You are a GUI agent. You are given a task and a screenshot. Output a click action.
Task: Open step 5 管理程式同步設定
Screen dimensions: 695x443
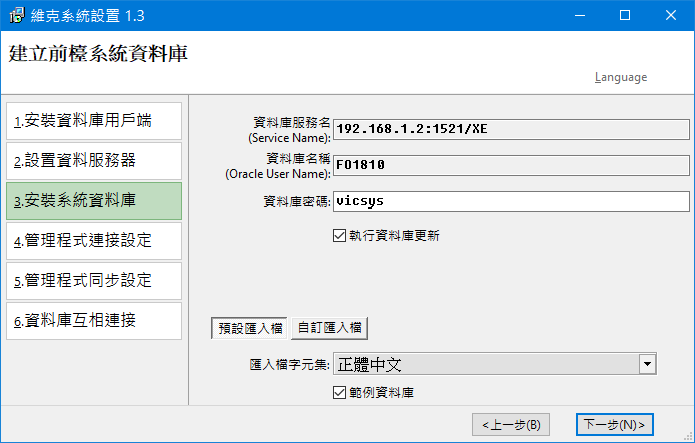94,281
